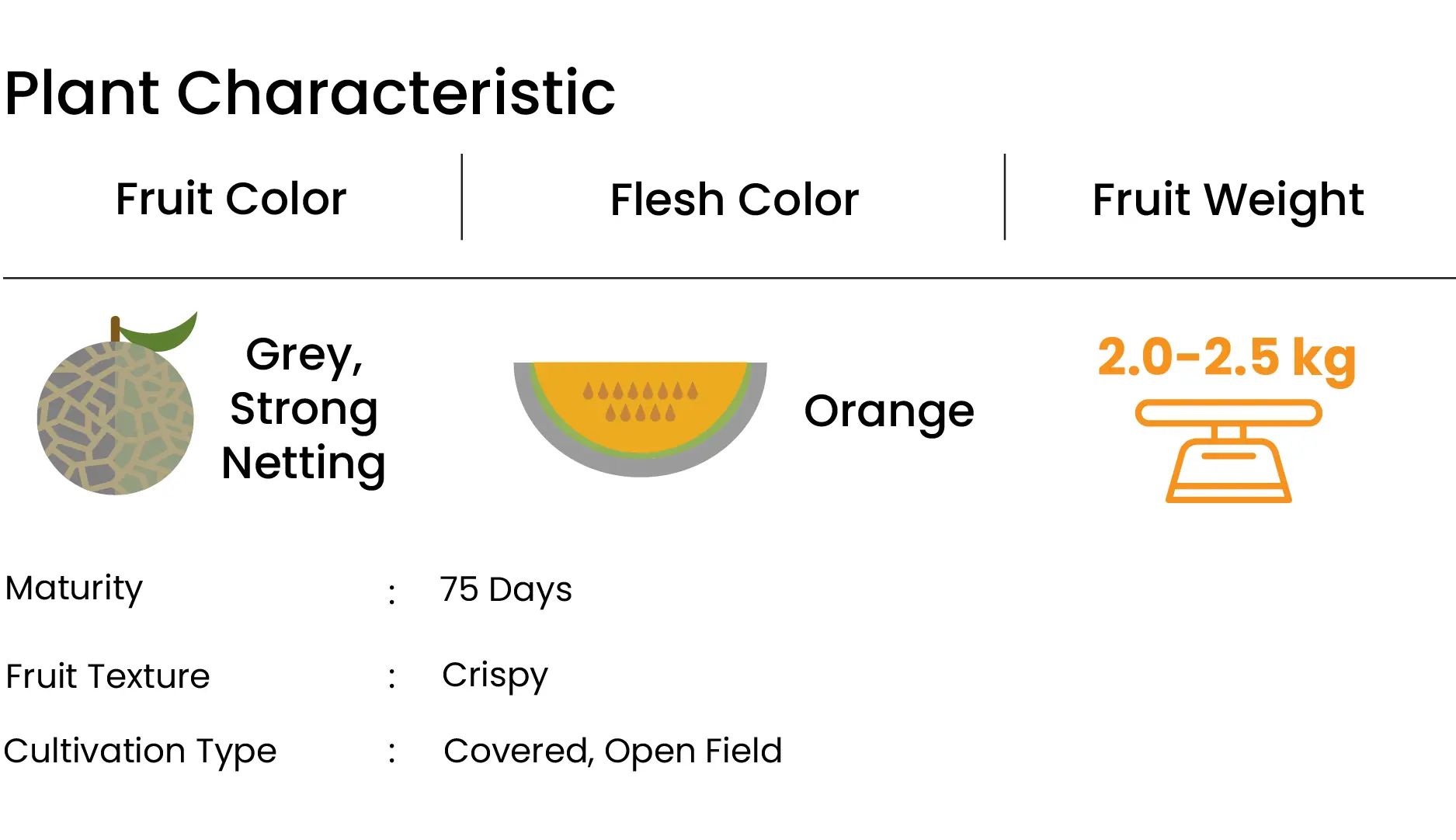Click the grey netted melon icon
This screenshot has height=840, width=1456.
[x=116, y=404]
